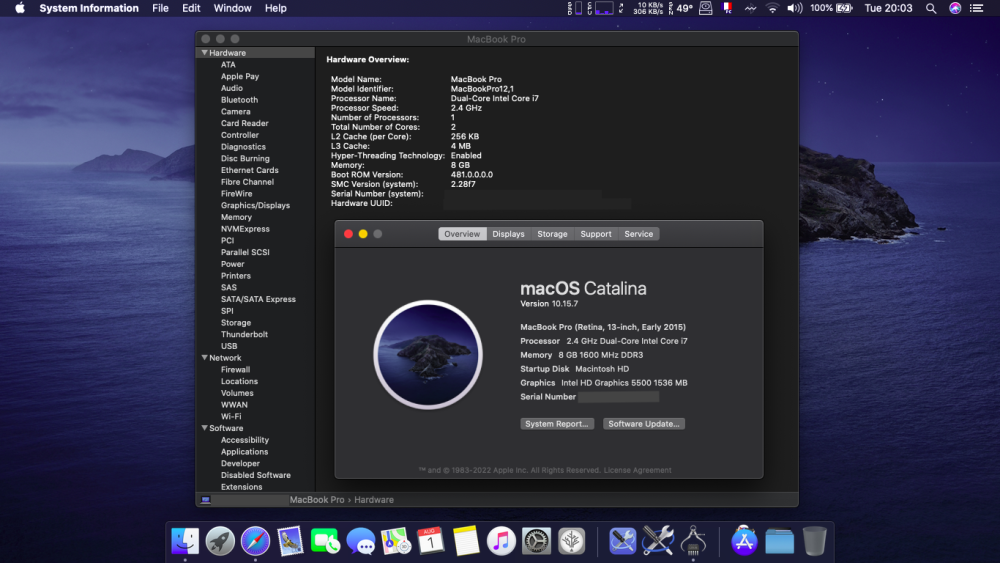This screenshot has width=1000, height=563.
Task: Open volume control in menu bar
Action: click(794, 8)
